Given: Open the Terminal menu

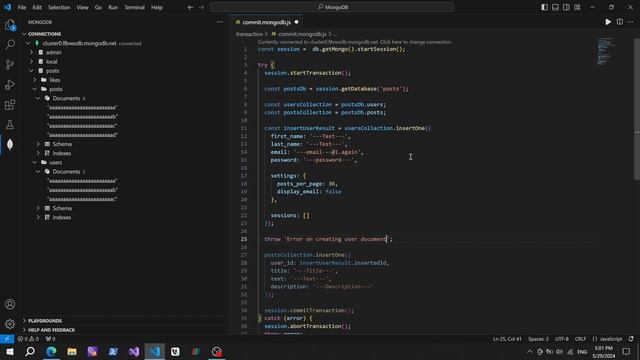Looking at the screenshot, I should pyautogui.click(x=134, y=7).
